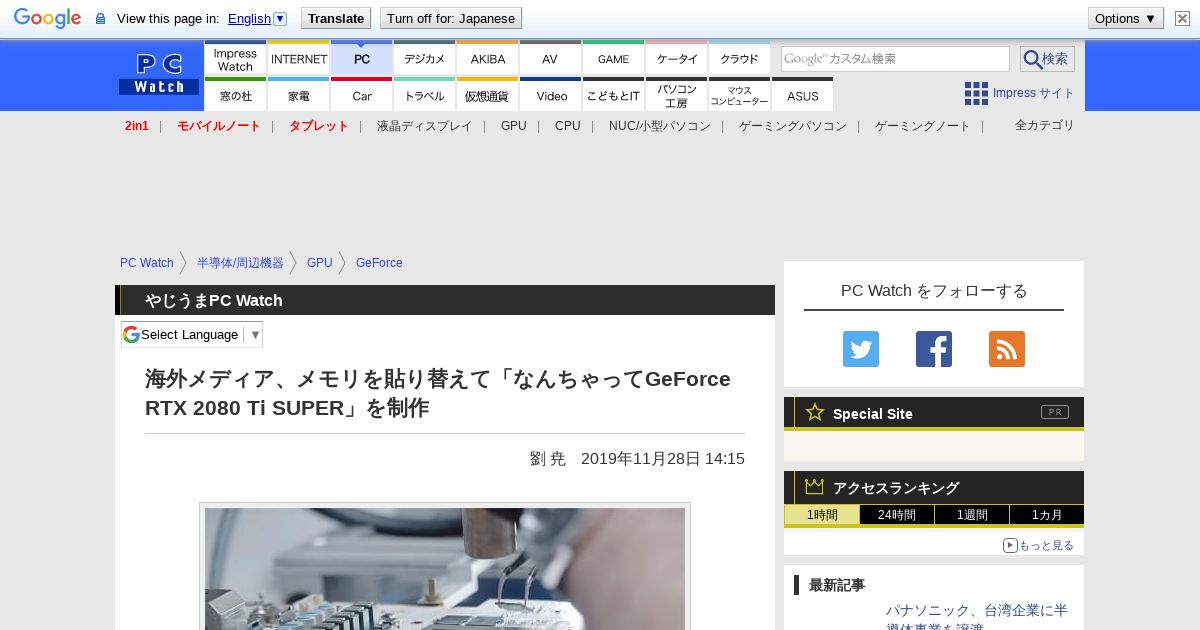Open the こどもとIT nav tab
The image size is (1200, 630).
coord(613,95)
